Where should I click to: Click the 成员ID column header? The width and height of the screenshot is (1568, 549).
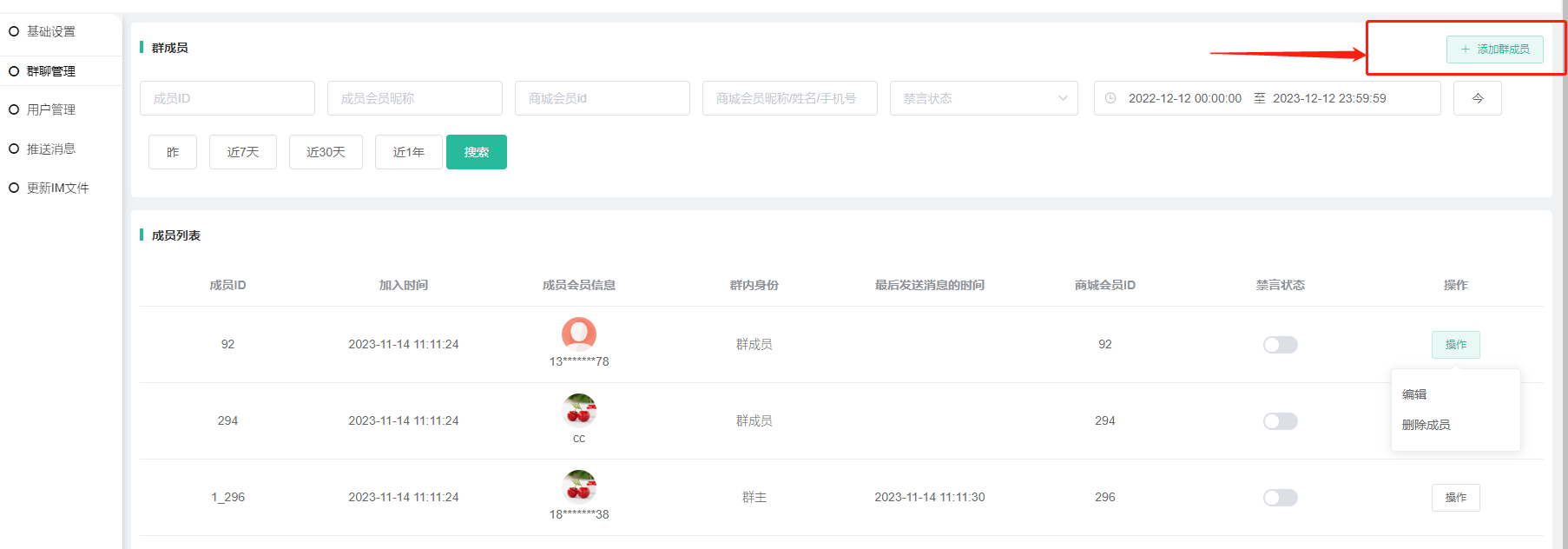227,285
